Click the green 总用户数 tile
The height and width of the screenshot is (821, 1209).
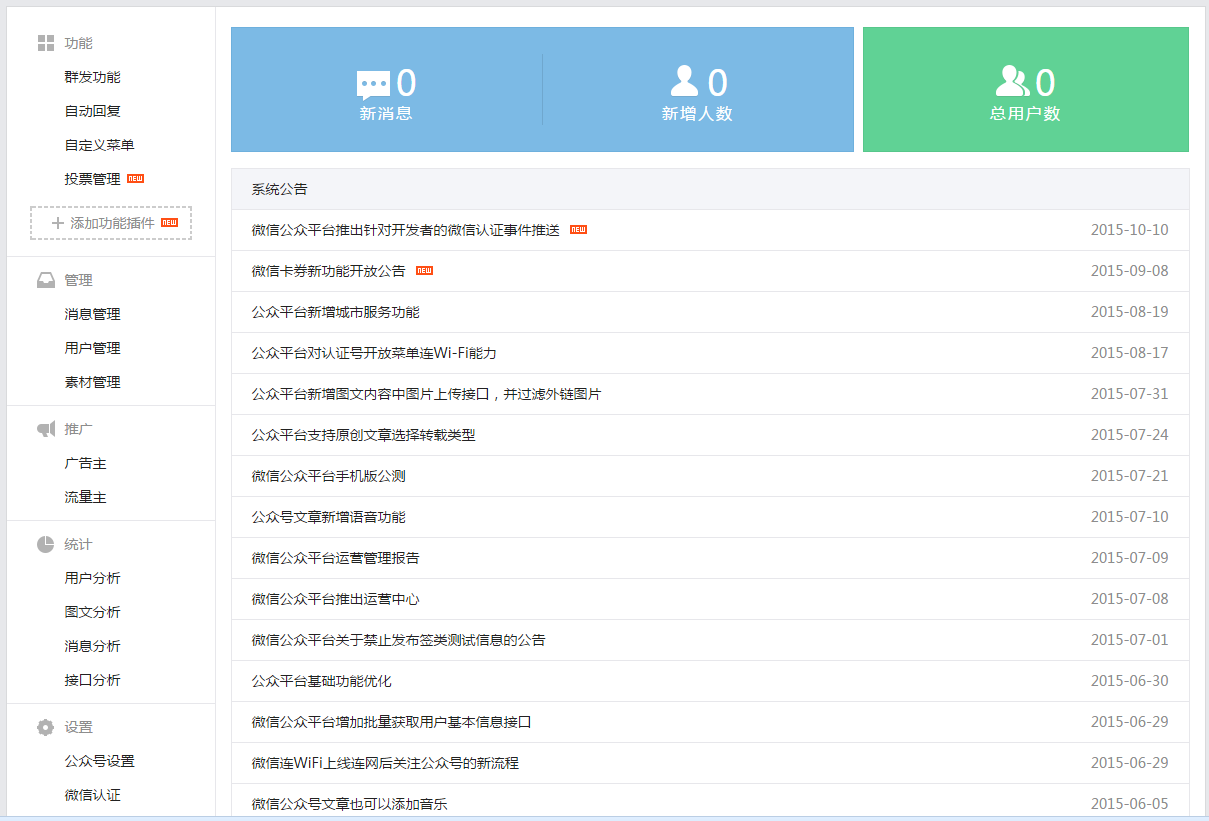(x=1025, y=90)
